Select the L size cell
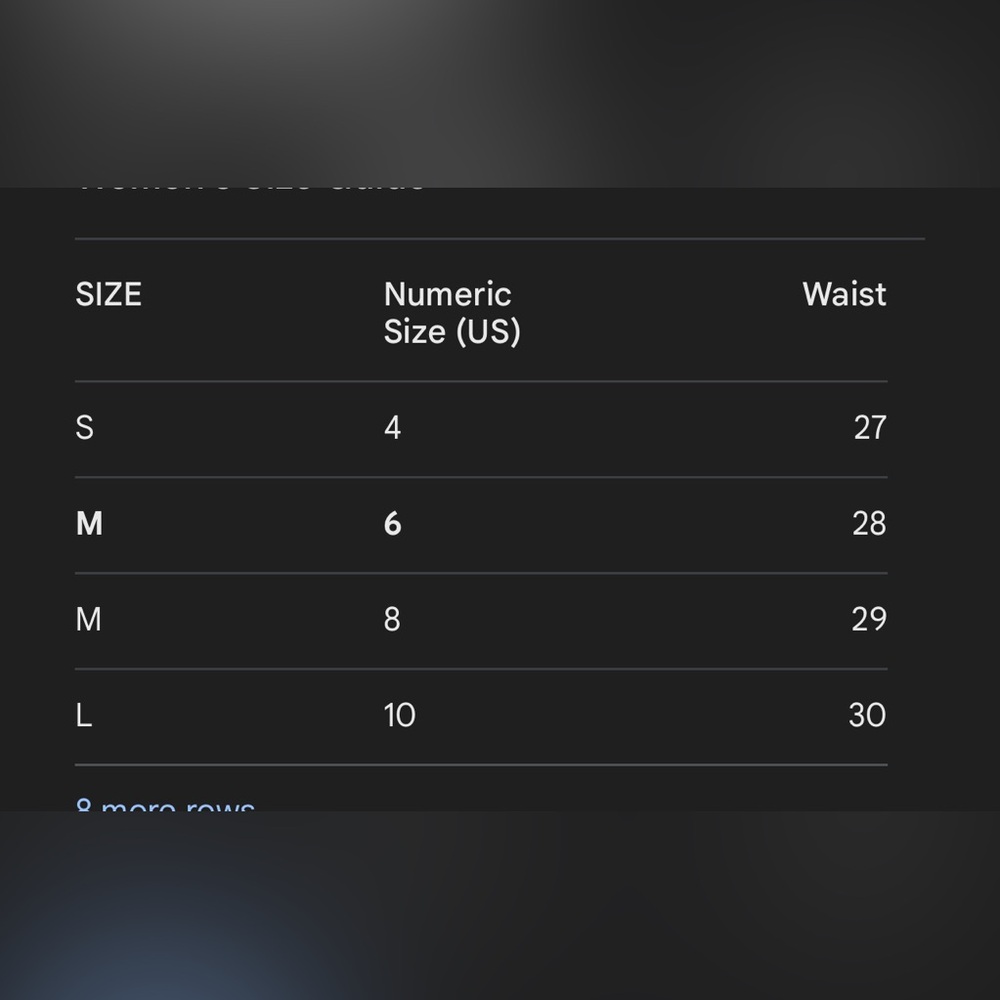Screen dimensions: 1000x1000 coord(84,715)
